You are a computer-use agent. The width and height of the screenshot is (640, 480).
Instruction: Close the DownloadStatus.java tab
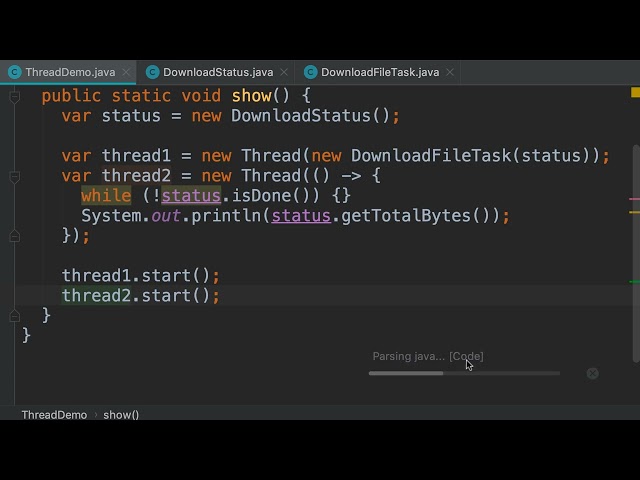[x=284, y=72]
